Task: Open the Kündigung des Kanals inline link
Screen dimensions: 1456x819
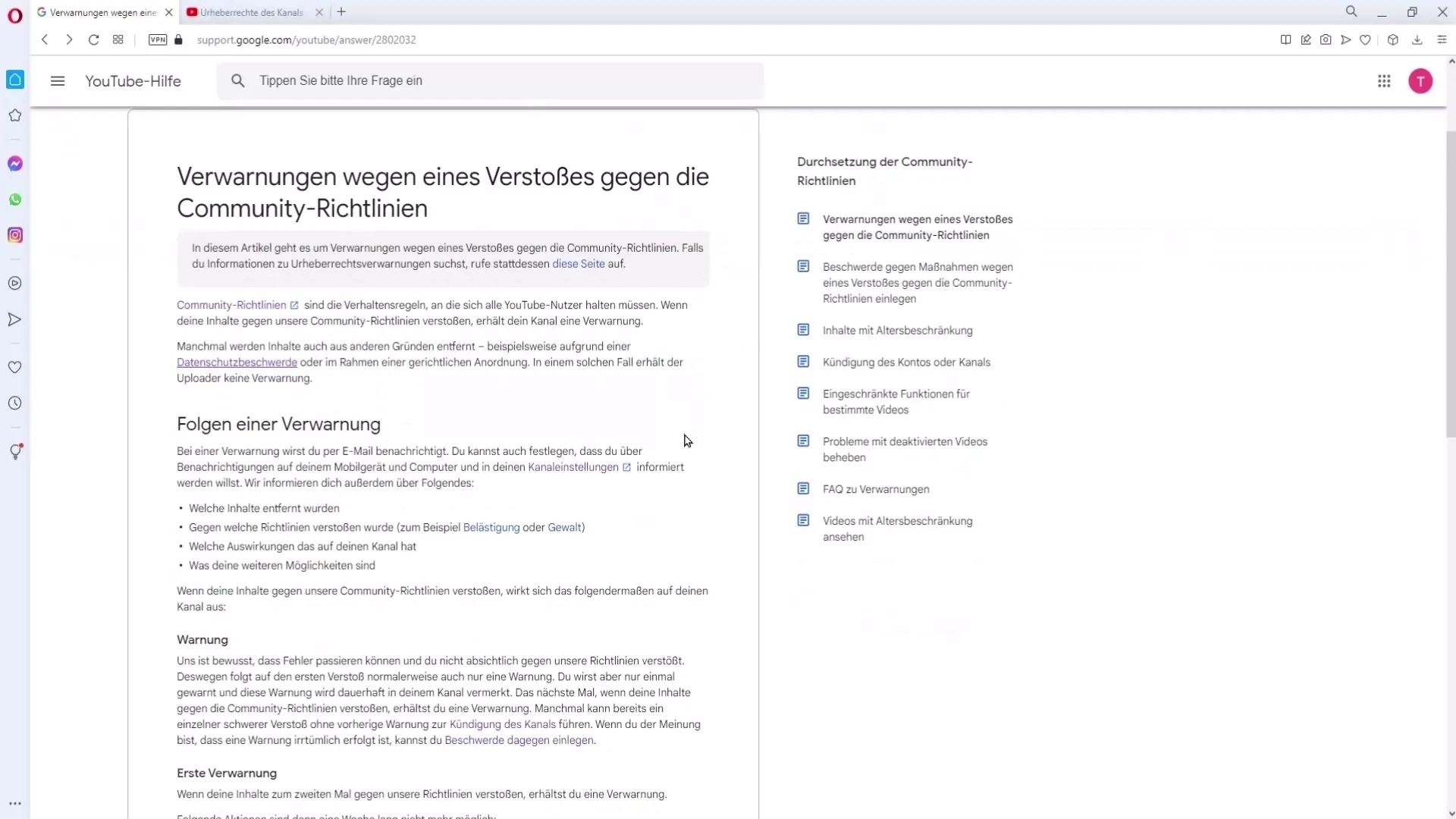Action: click(x=503, y=725)
